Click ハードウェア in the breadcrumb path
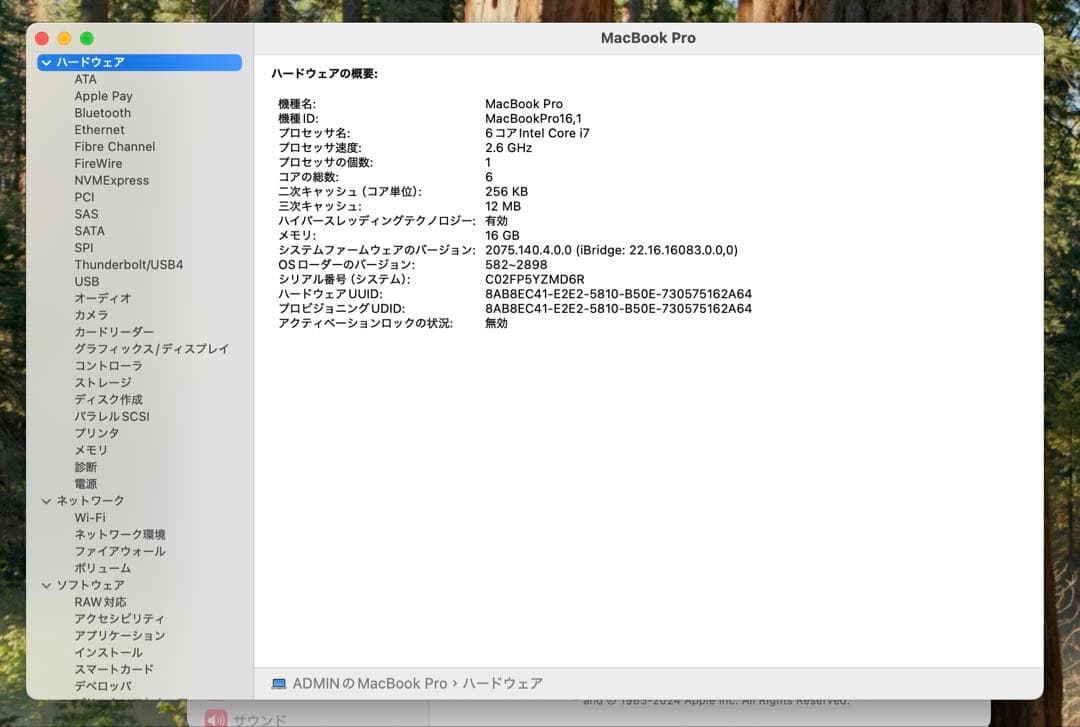 tap(506, 683)
